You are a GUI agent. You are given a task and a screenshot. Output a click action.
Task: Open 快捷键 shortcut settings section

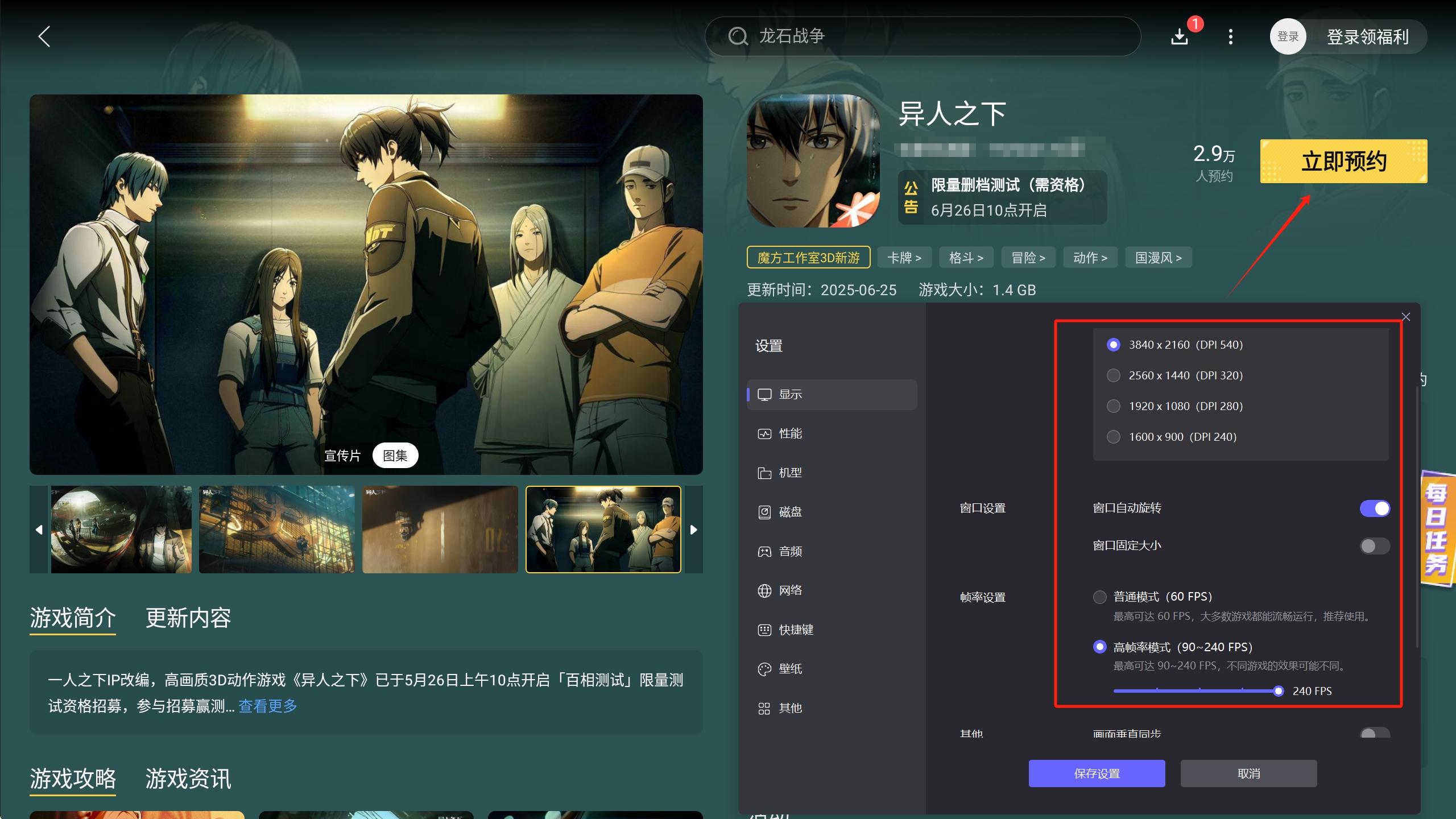point(832,630)
